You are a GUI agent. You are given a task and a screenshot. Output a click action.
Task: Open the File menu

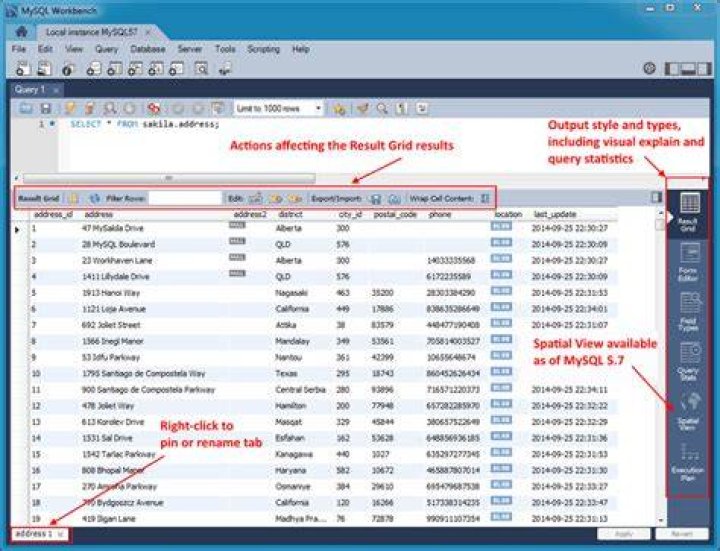coord(19,49)
